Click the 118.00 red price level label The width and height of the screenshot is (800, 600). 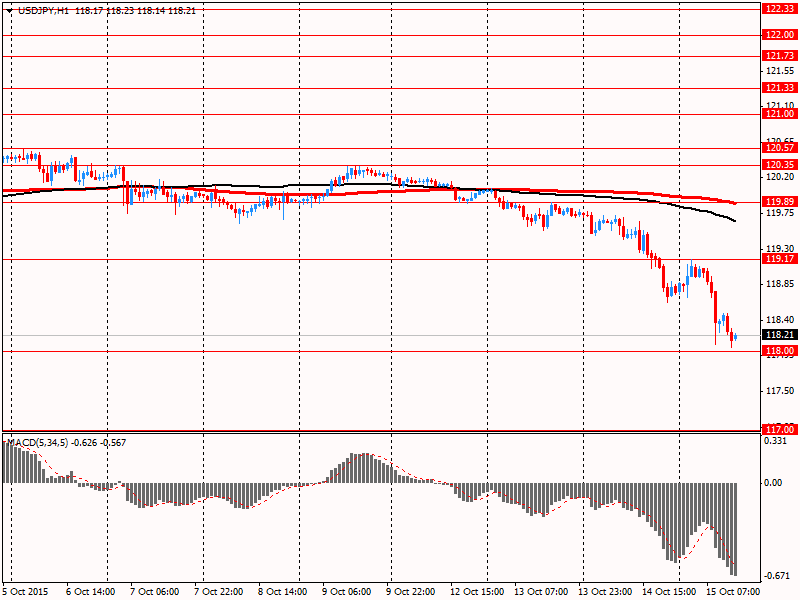779,351
